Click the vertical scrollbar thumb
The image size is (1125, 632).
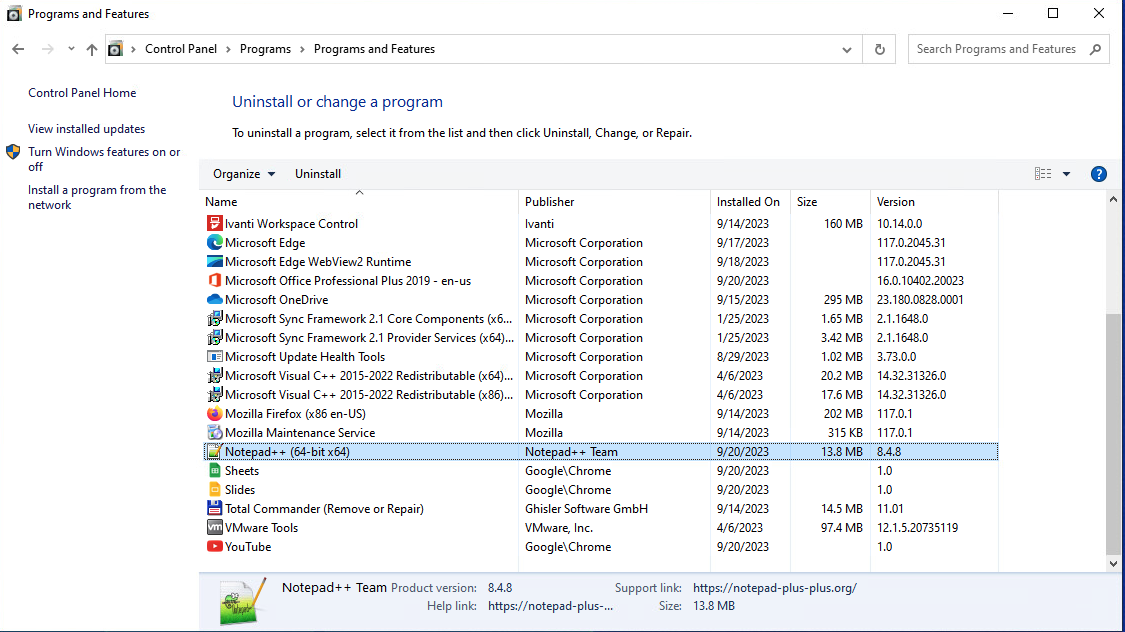(1113, 434)
